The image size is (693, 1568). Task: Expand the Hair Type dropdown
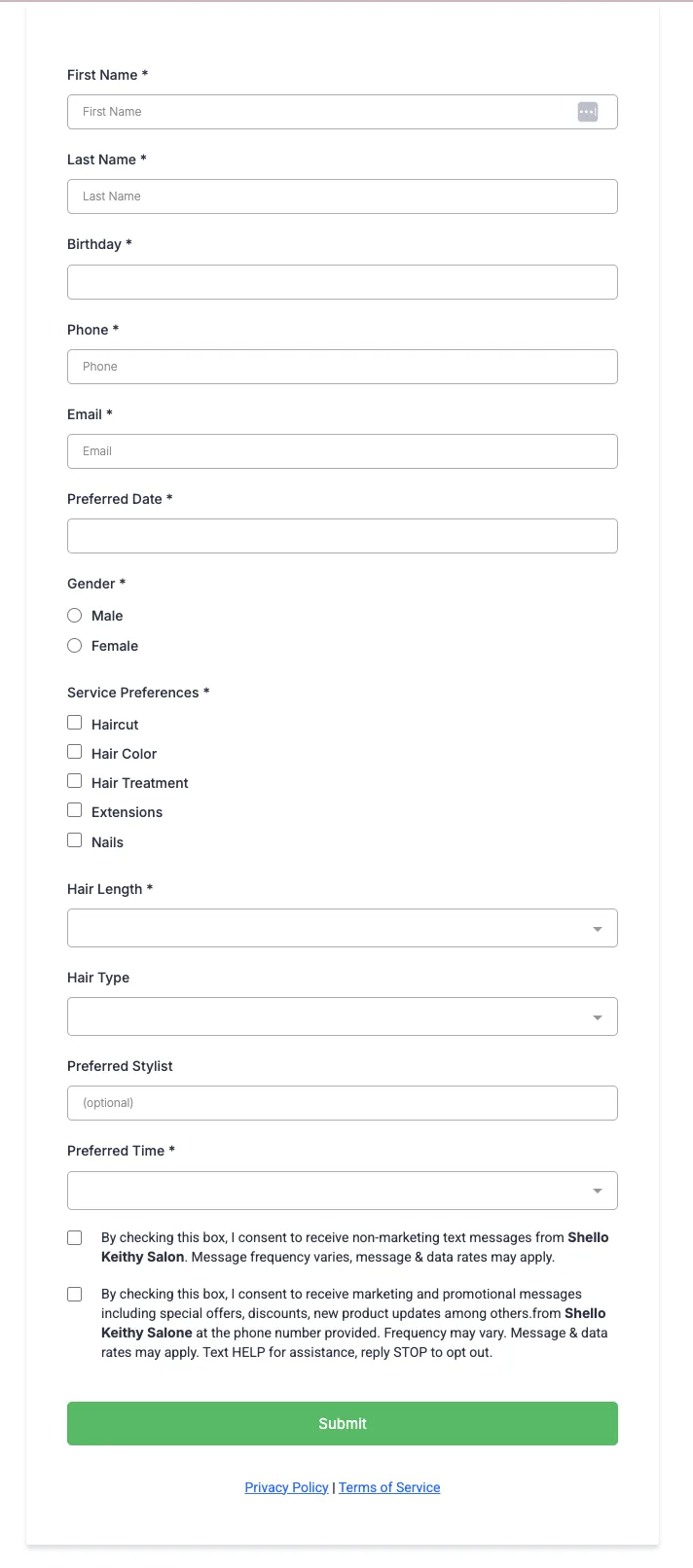point(343,1016)
